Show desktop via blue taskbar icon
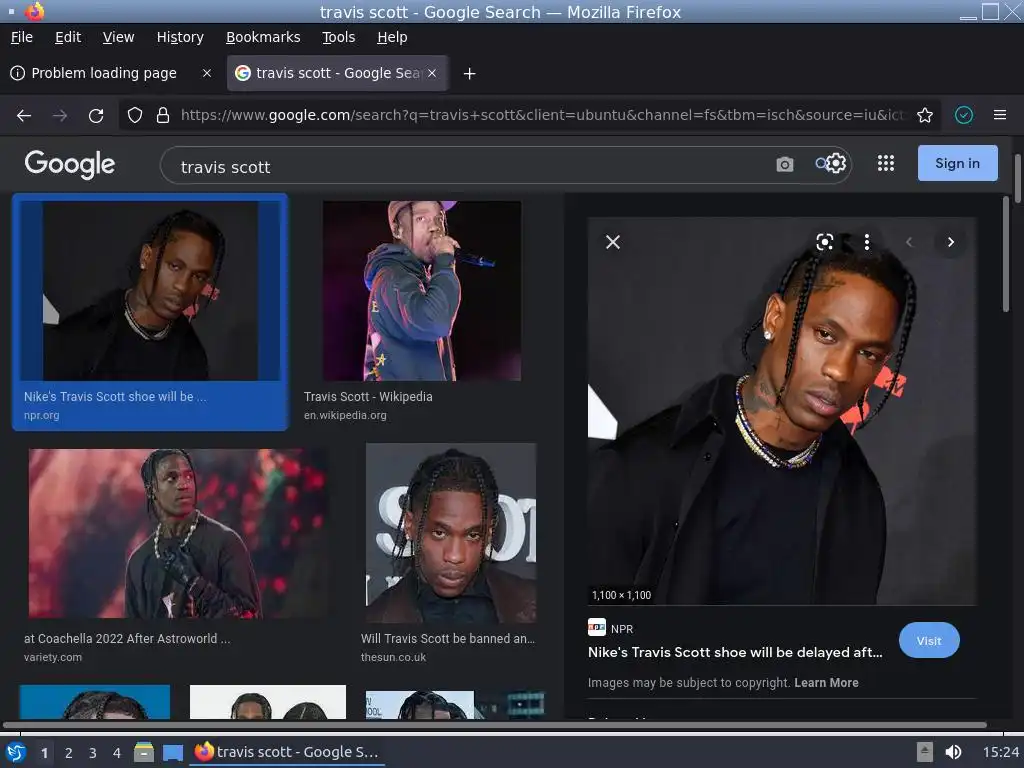Viewport: 1024px width, 768px height. click(x=172, y=753)
